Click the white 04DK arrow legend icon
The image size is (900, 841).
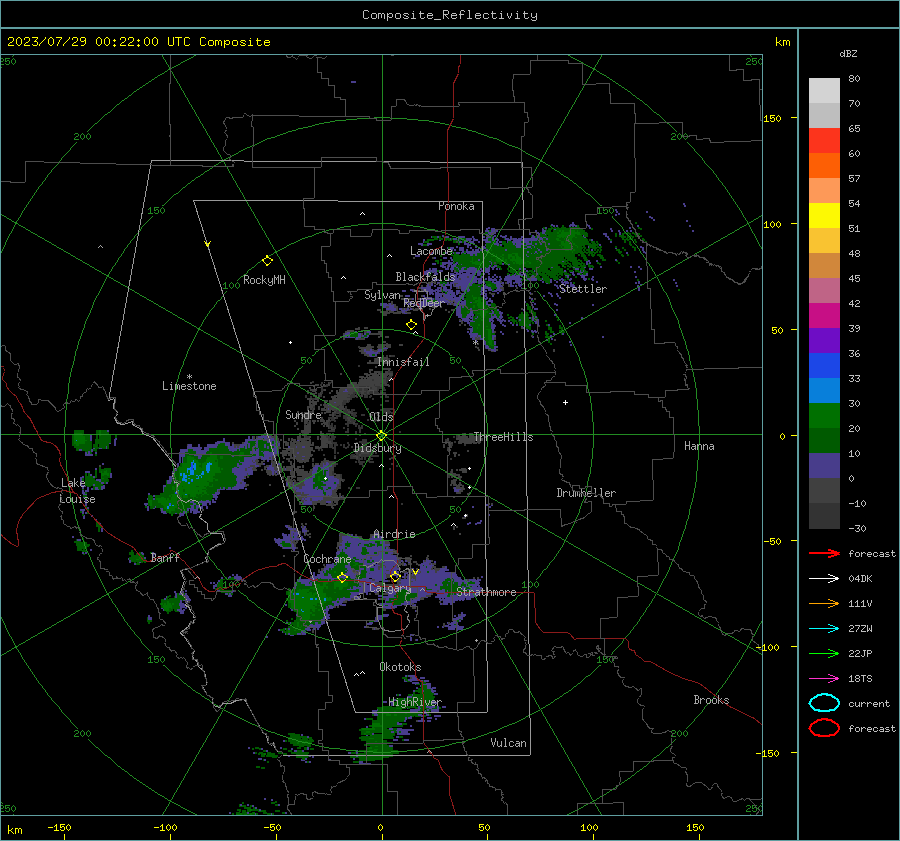click(x=824, y=579)
